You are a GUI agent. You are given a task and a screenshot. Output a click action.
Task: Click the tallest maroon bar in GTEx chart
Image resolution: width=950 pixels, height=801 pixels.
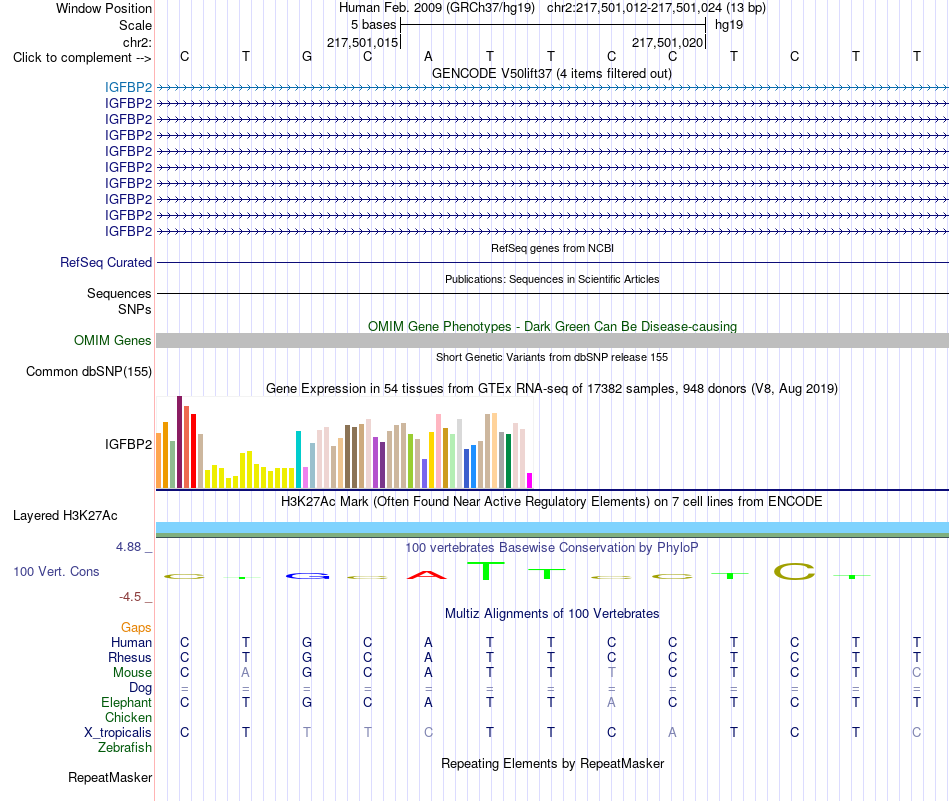(179, 442)
